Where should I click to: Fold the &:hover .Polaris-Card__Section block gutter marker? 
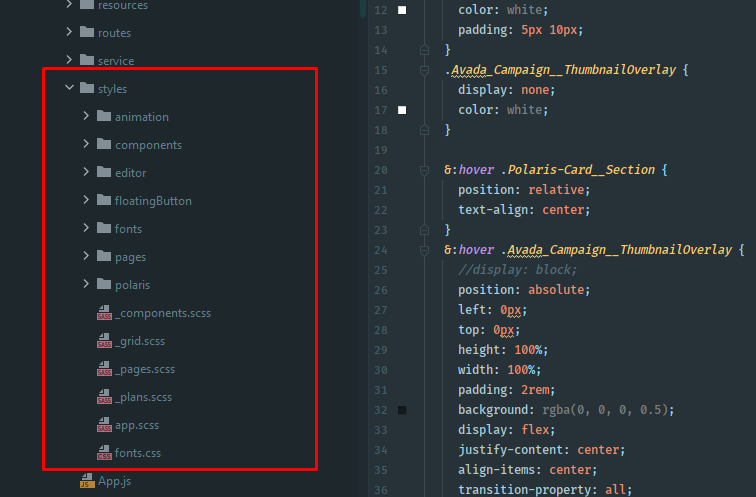(424, 170)
